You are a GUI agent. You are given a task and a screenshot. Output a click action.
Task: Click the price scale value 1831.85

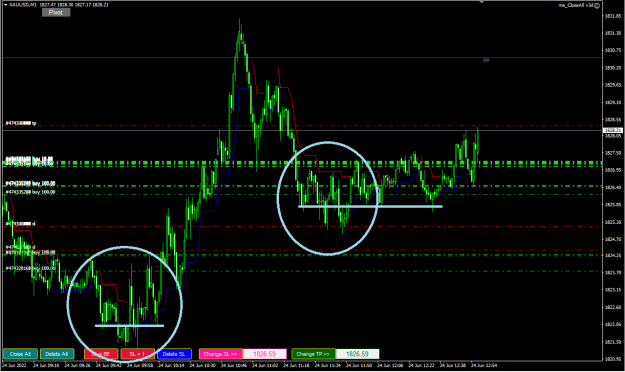613,16
